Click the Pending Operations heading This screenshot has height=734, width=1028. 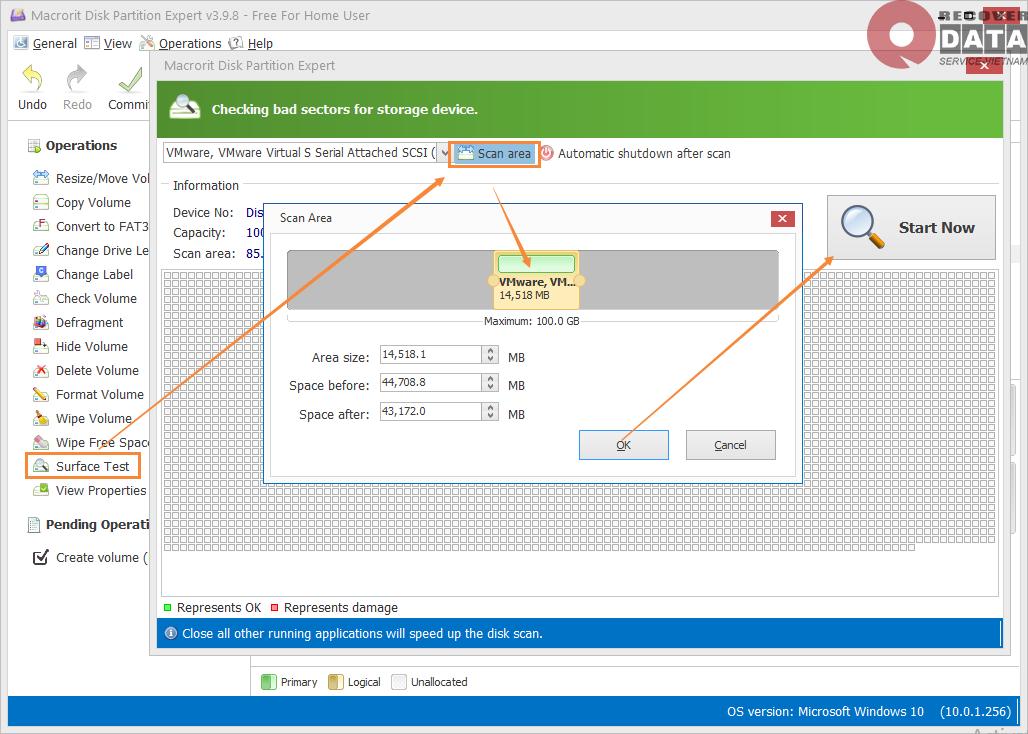coord(97,524)
